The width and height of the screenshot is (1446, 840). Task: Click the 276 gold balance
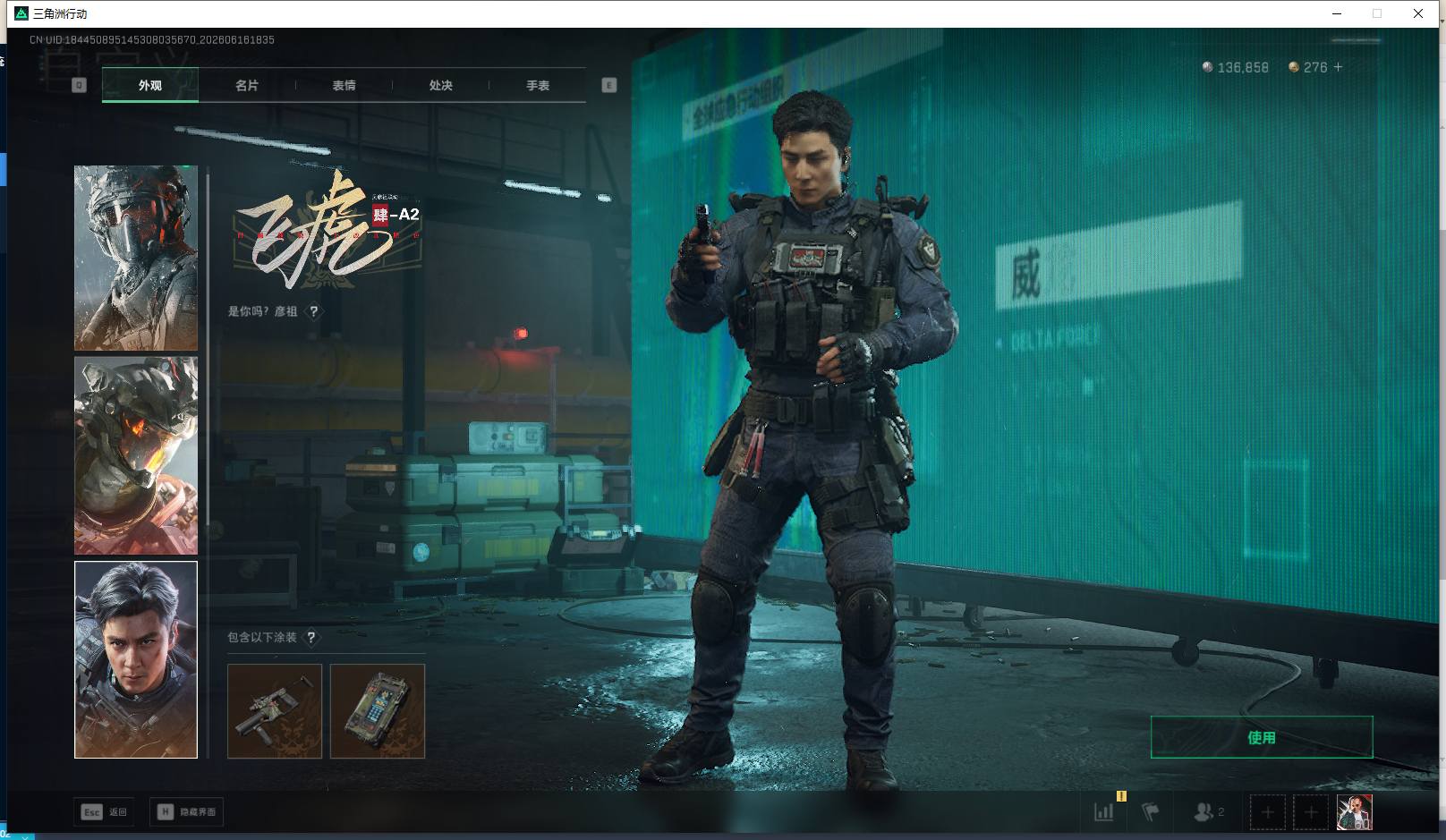point(1315,68)
